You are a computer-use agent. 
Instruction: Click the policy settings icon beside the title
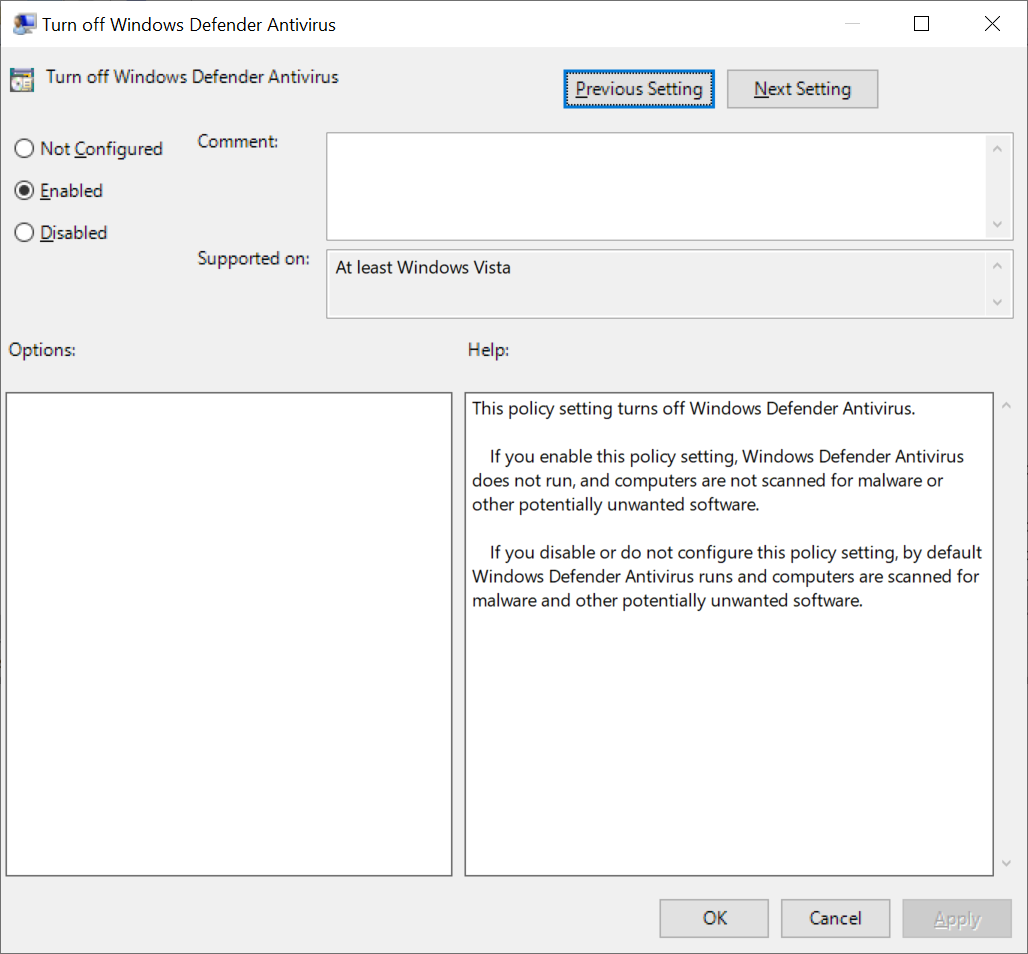[x=21, y=78]
